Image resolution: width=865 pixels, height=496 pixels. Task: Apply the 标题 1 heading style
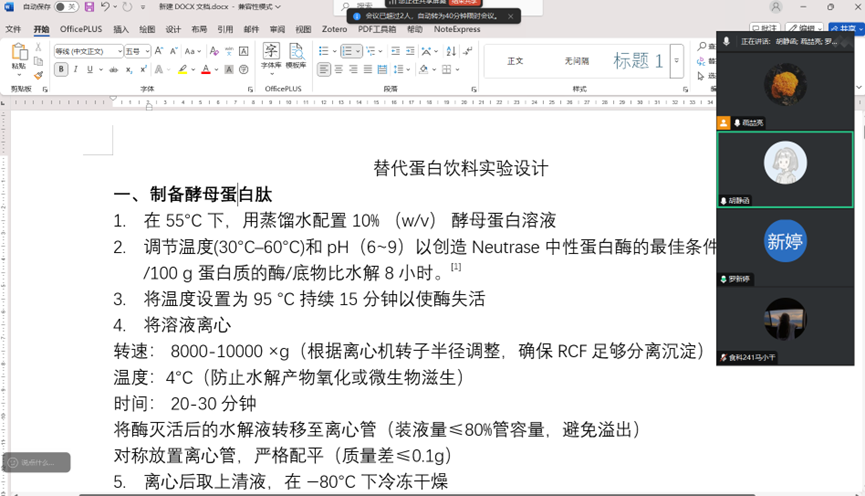[637, 61]
